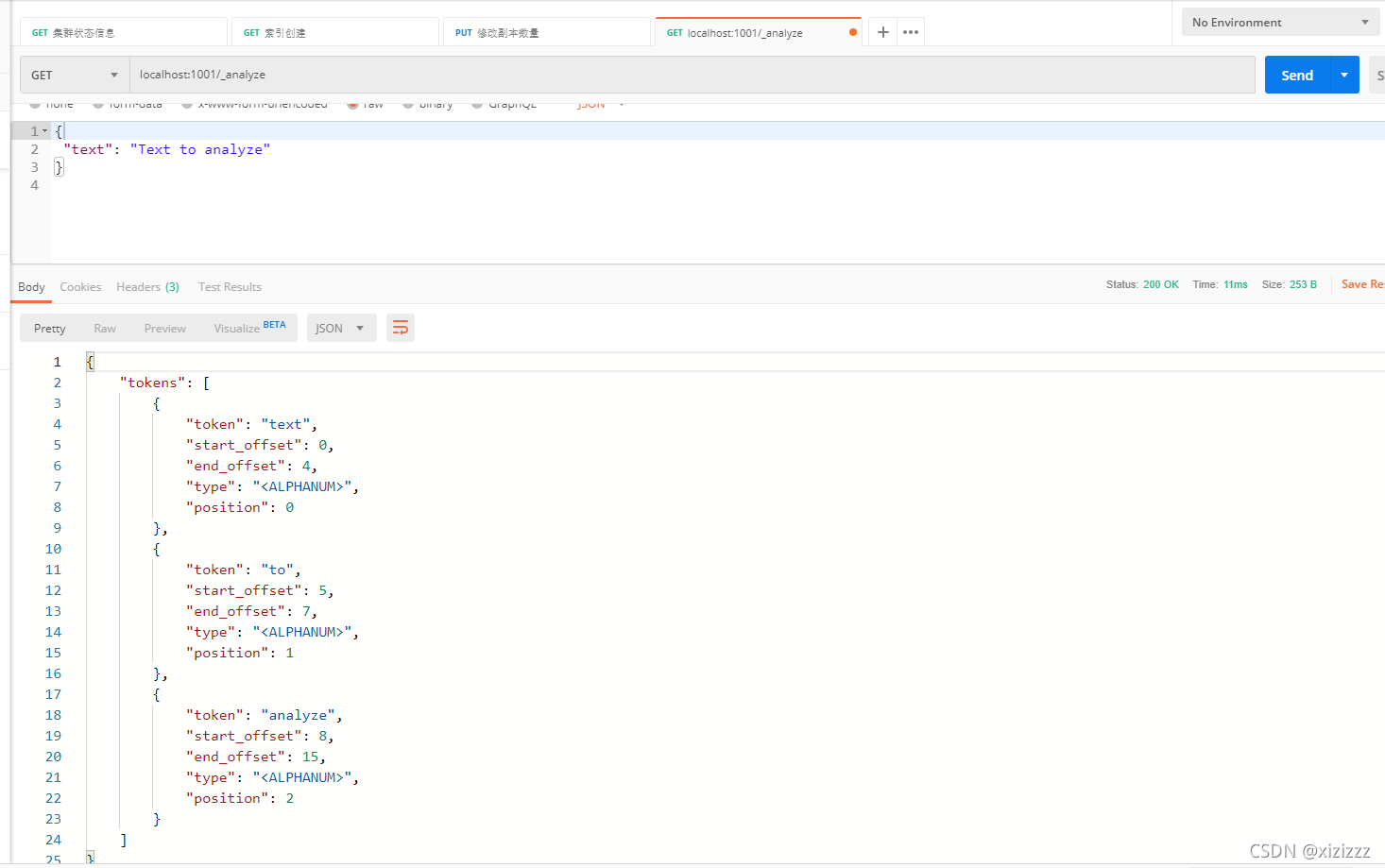Switch to the PUT 修改副本数量 tab
Screen dimensions: 1385x868
[547, 32]
